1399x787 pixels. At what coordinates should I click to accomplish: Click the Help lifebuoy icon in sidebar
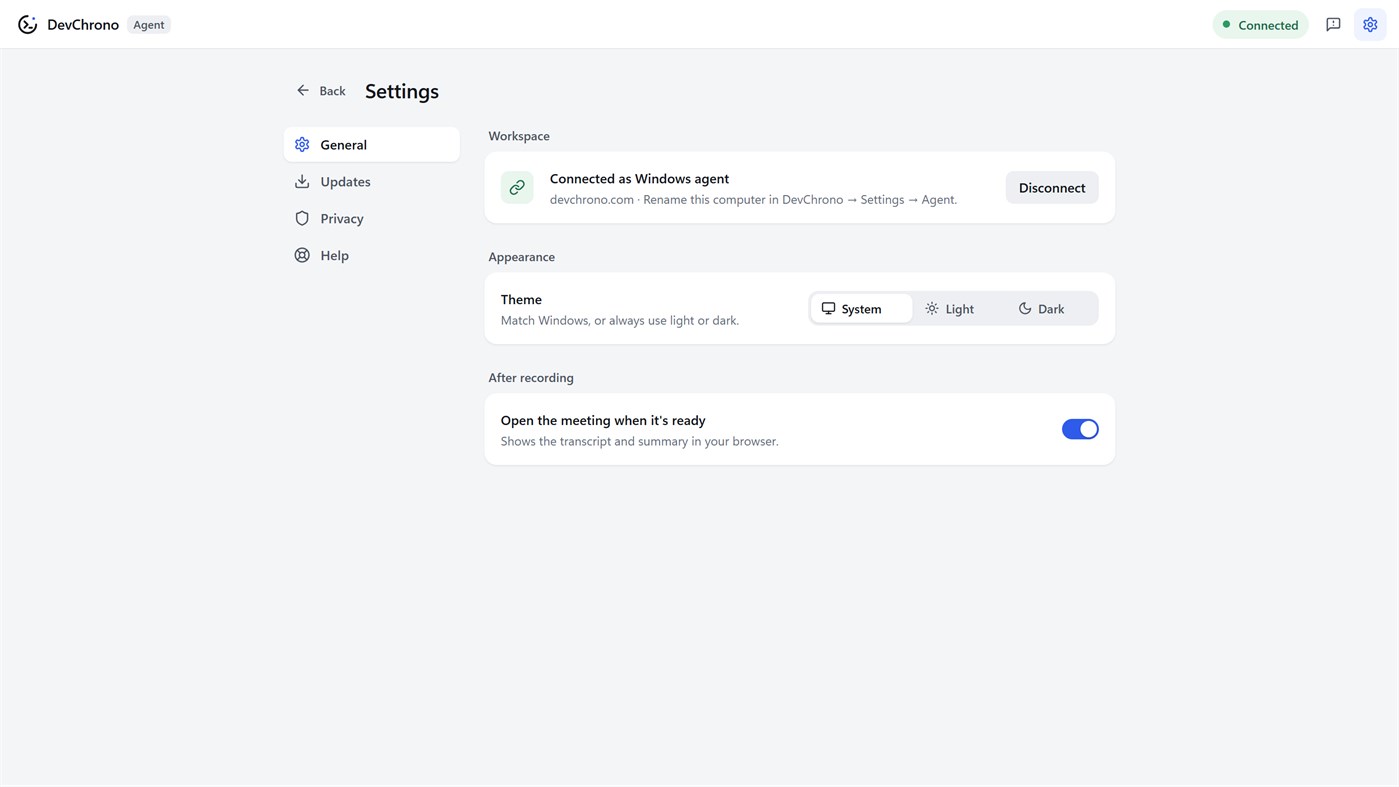pos(302,255)
